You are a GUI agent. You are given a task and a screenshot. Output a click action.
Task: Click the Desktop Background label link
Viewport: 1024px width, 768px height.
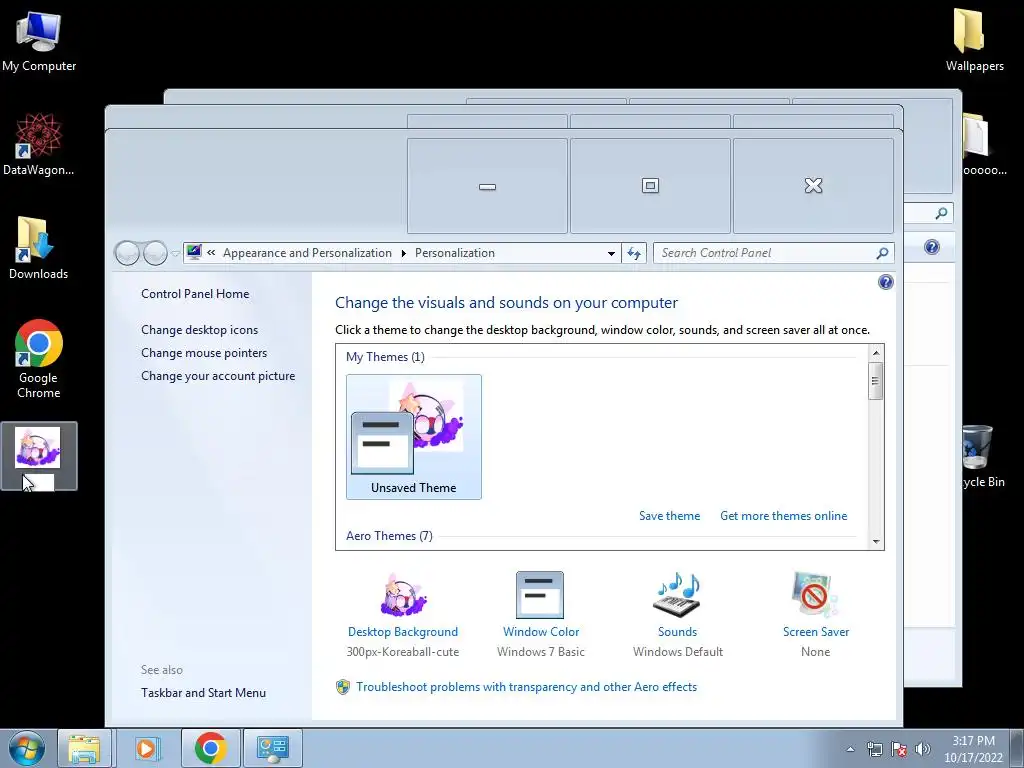point(402,632)
